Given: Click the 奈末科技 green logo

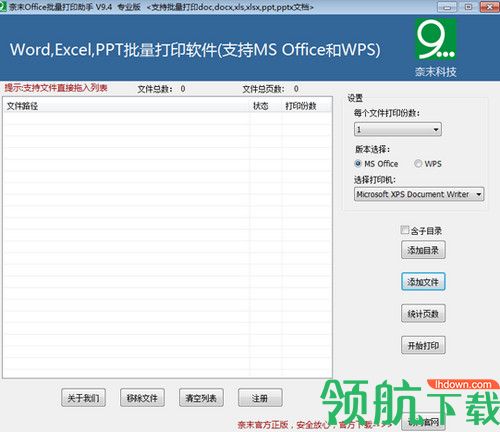Looking at the screenshot, I should [435, 39].
